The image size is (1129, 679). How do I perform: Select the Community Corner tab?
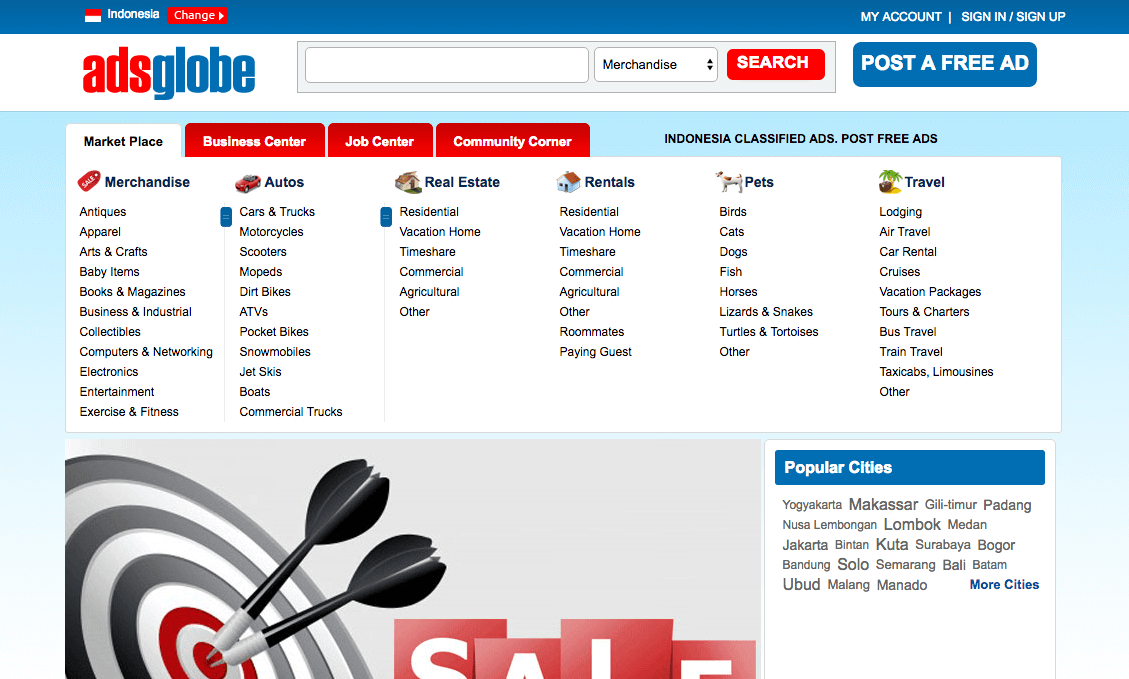tap(512, 140)
